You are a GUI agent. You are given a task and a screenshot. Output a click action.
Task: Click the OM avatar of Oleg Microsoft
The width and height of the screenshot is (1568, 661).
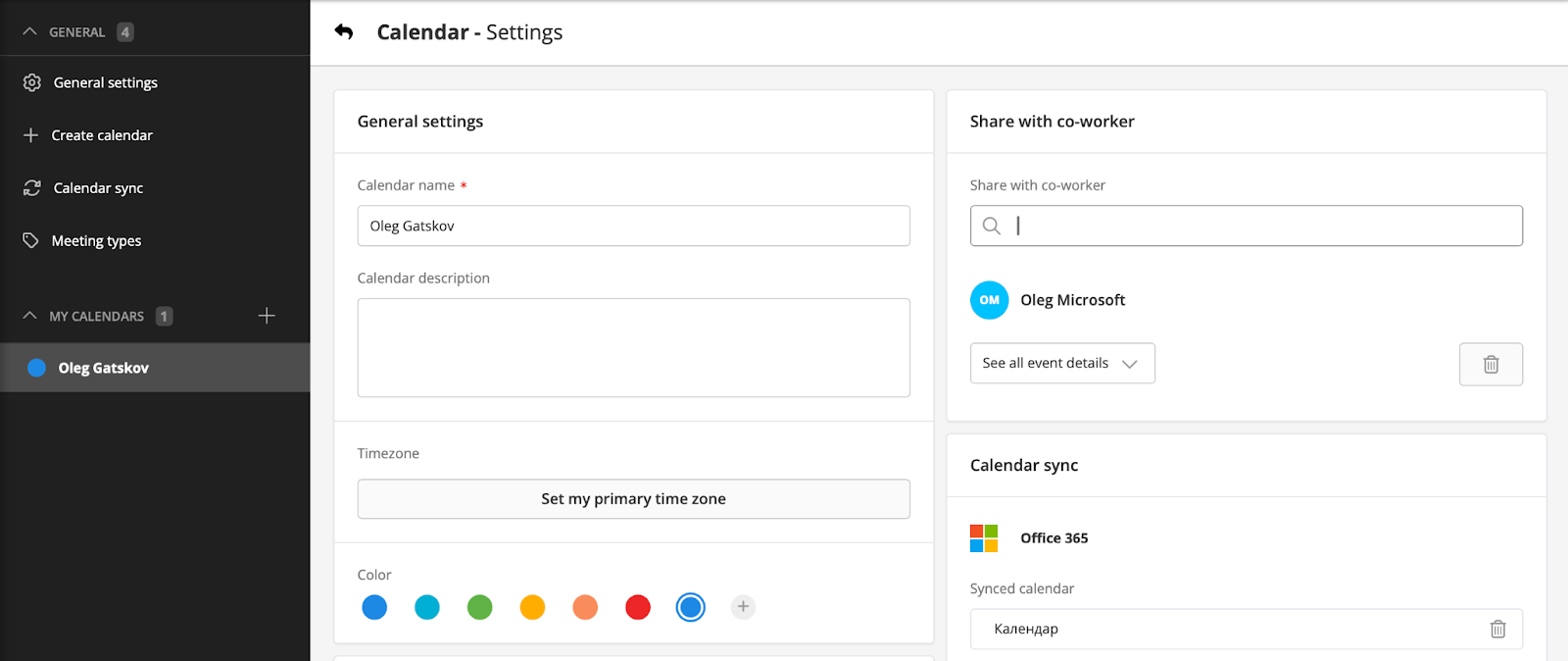(x=989, y=300)
